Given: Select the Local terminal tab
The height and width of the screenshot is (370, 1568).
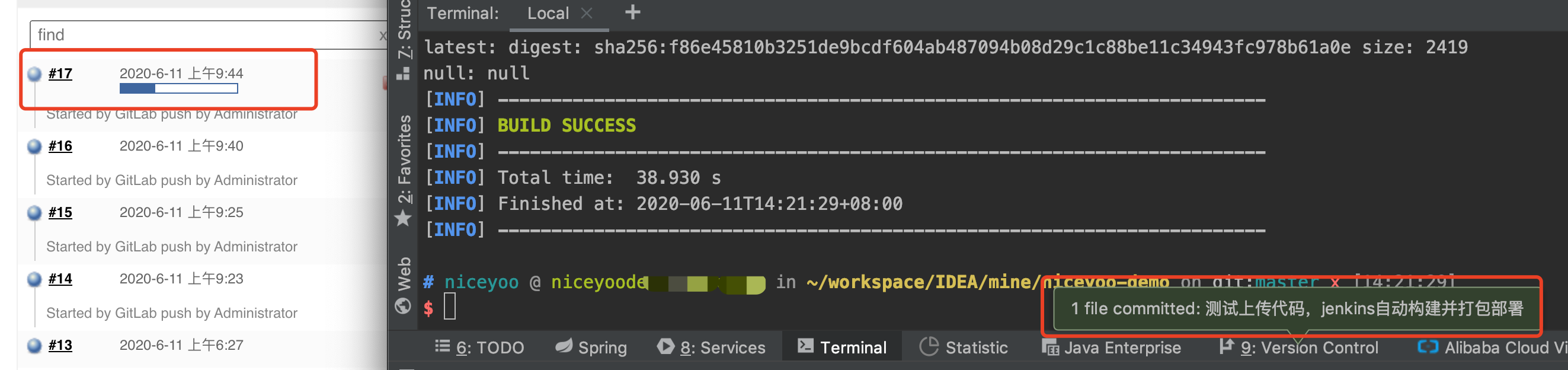Looking at the screenshot, I should point(548,14).
